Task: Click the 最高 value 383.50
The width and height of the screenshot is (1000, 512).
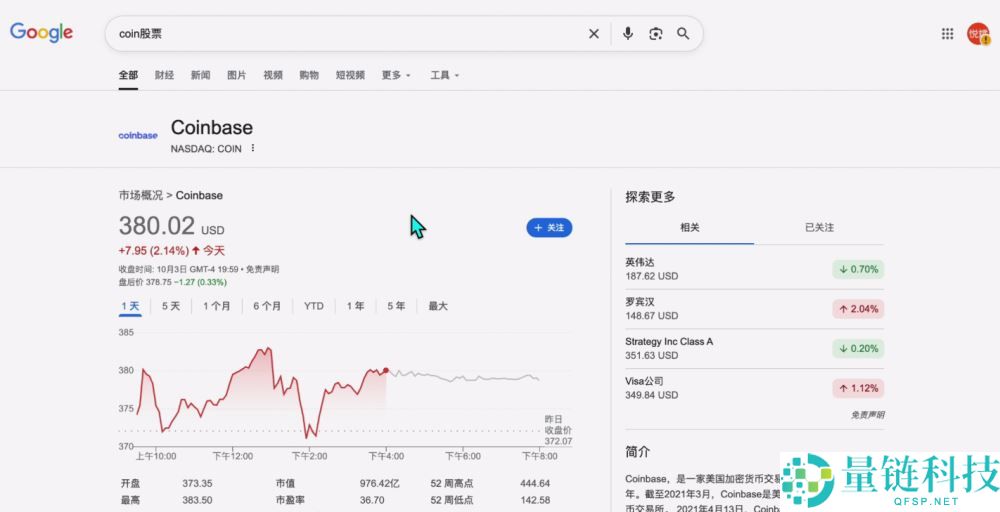Action: point(197,500)
